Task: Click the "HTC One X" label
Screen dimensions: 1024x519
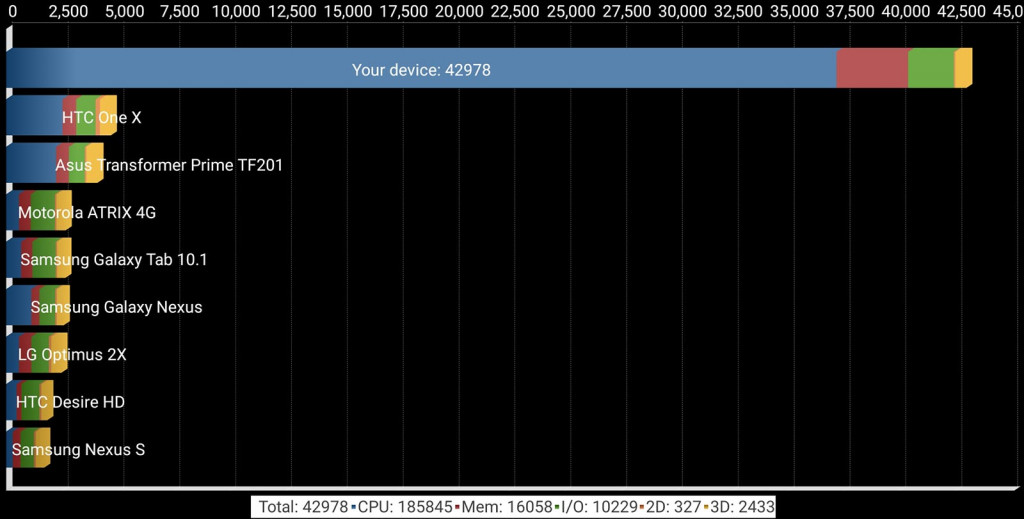Action: coord(101,118)
